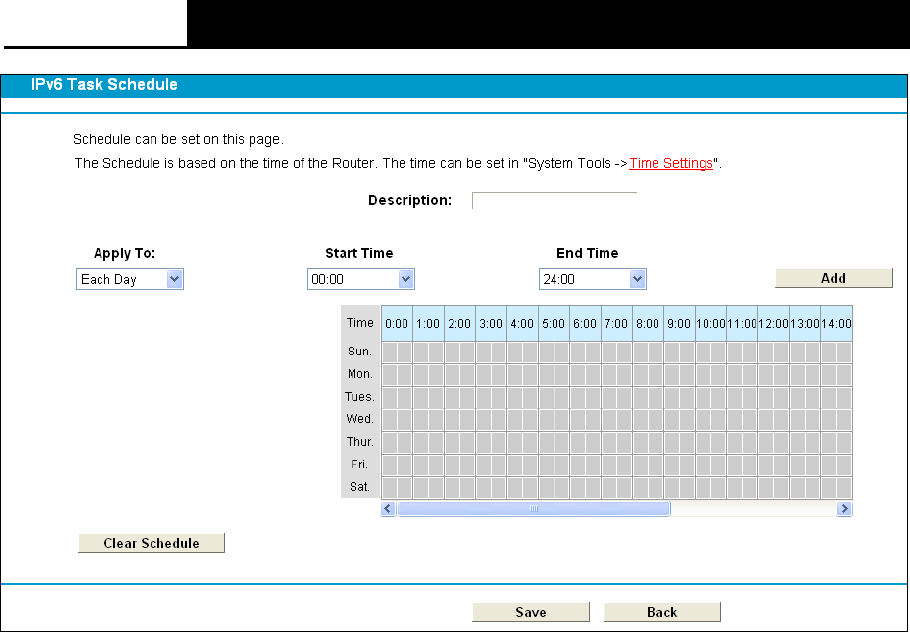Viewport: 910px width, 632px height.
Task: Save the IPv6 task schedule
Action: tap(530, 612)
